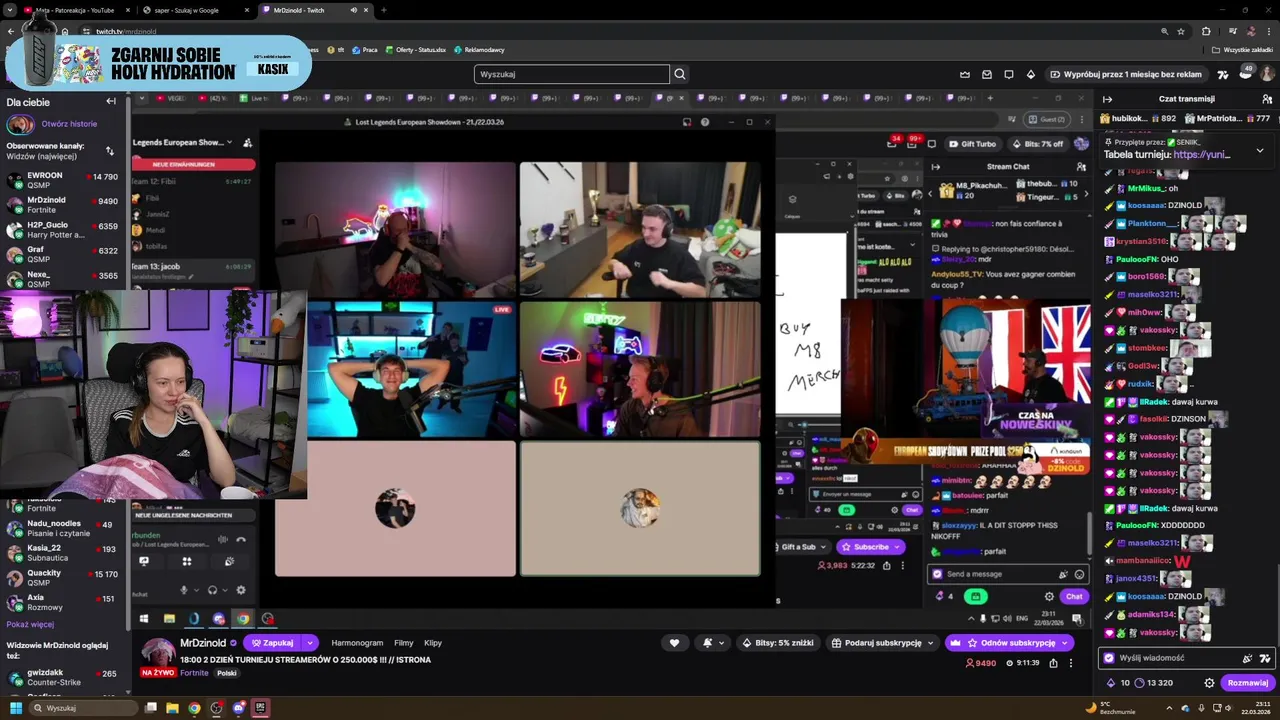Open the Harmonogram tab
The width and height of the screenshot is (1280, 720).
357,643
